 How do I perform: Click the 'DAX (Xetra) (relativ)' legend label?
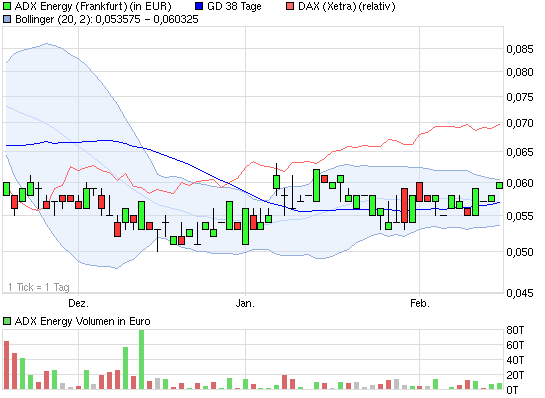click(347, 7)
